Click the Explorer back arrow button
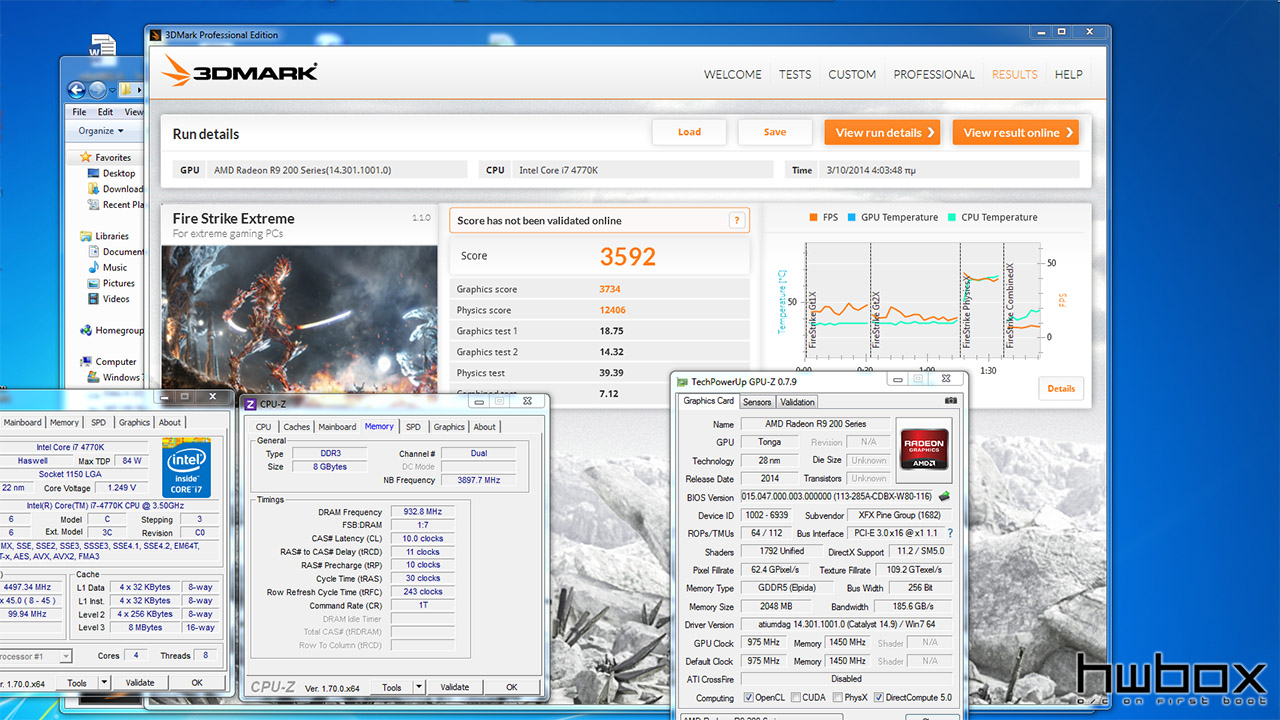Screen dimensions: 1280x720 77,90
